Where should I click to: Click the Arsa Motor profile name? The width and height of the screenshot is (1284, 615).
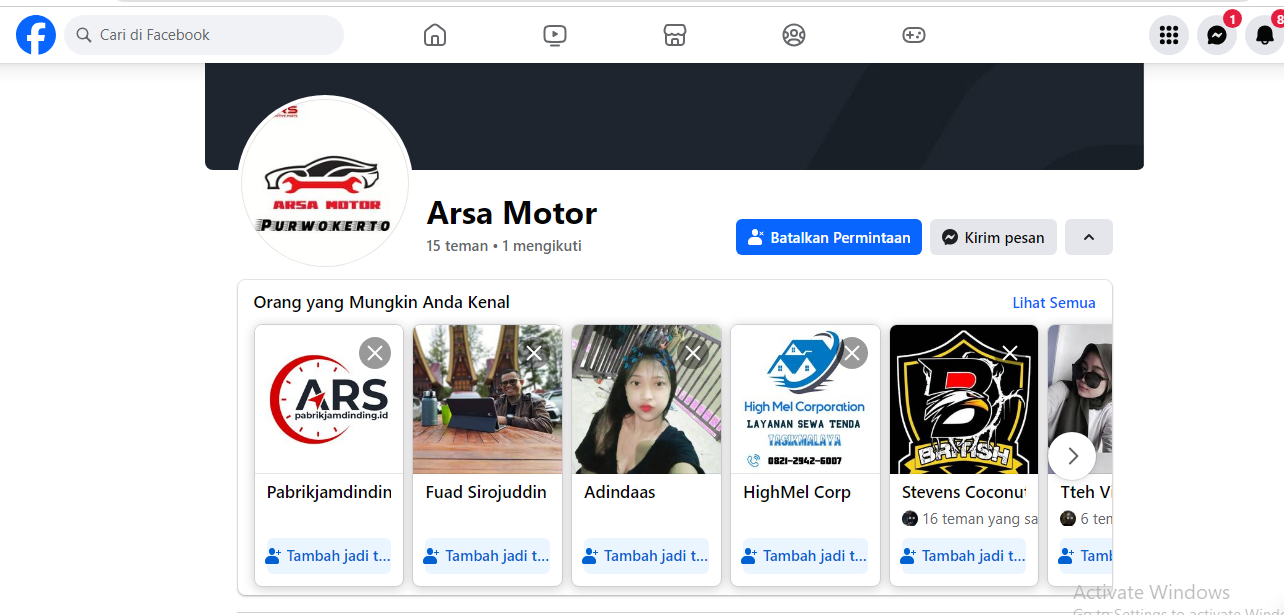pos(512,213)
